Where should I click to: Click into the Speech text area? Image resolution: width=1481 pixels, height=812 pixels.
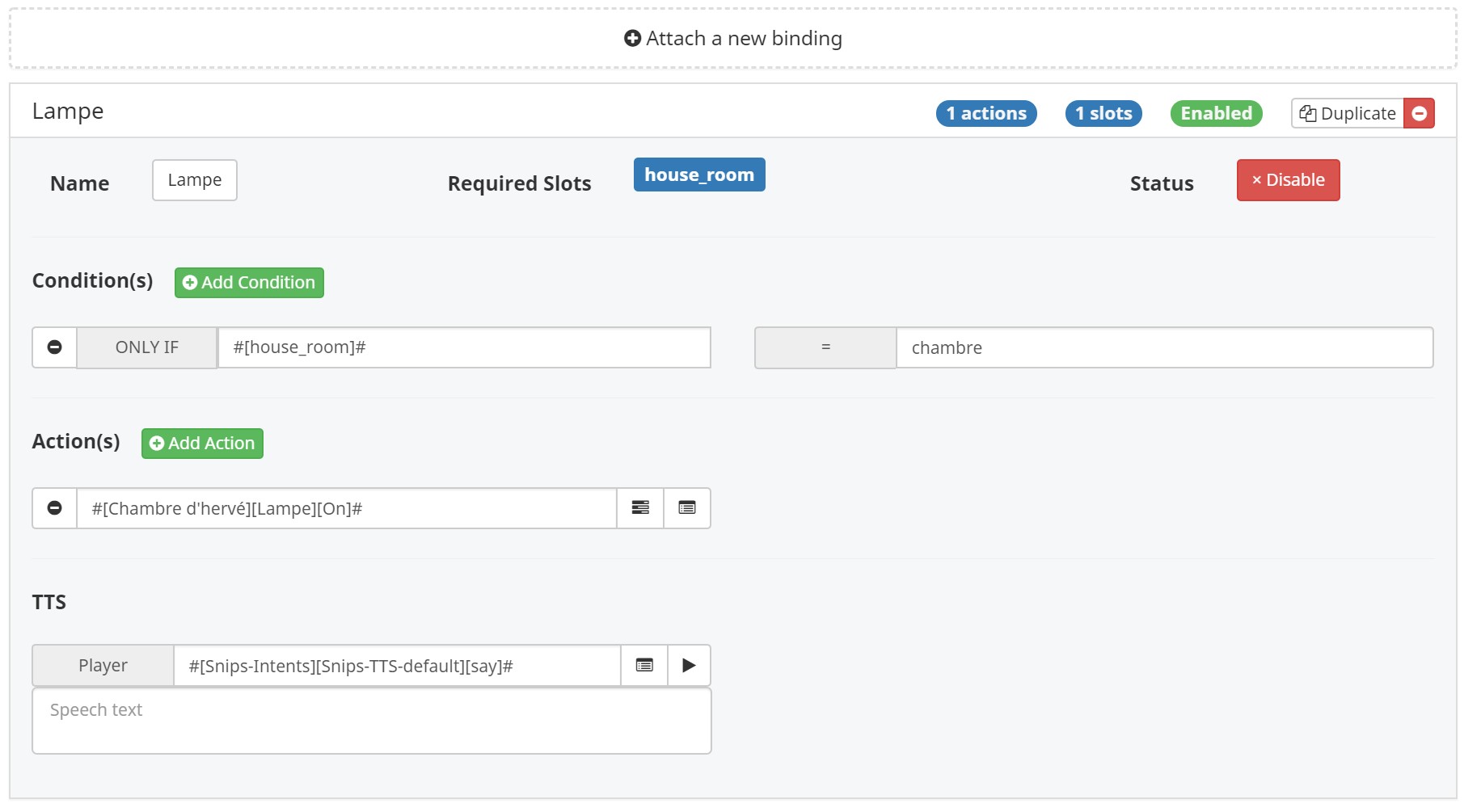pyautogui.click(x=372, y=721)
